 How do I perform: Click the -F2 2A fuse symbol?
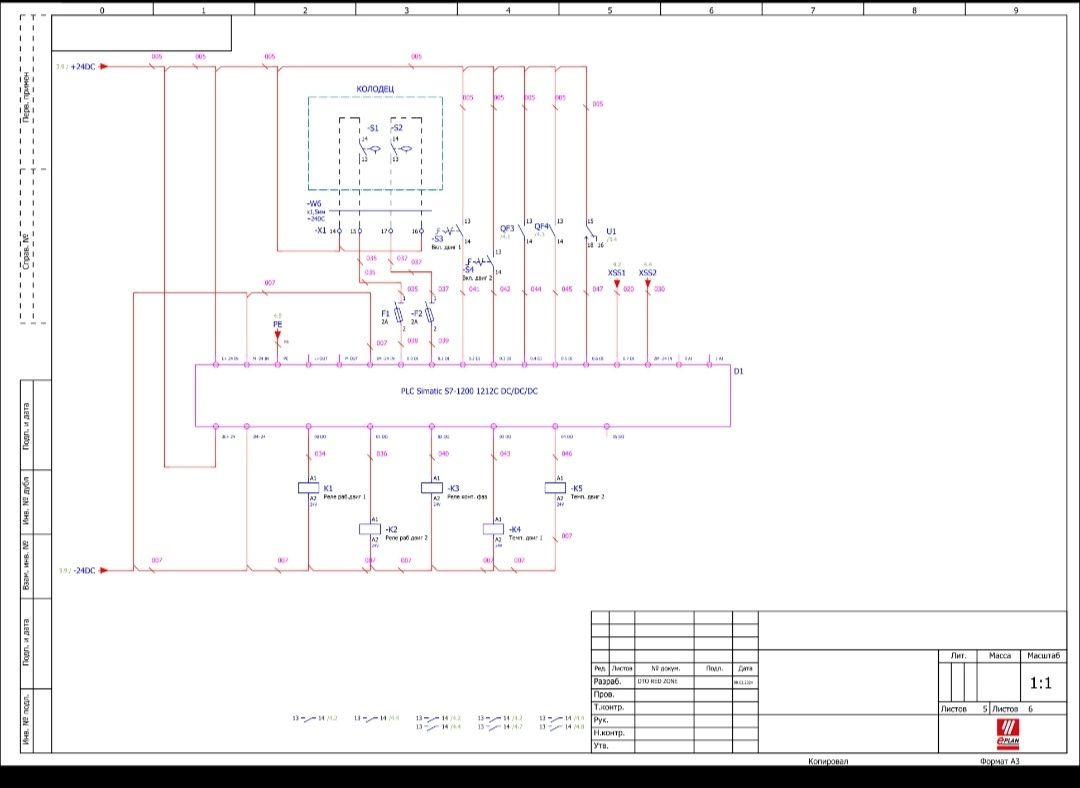click(x=430, y=315)
